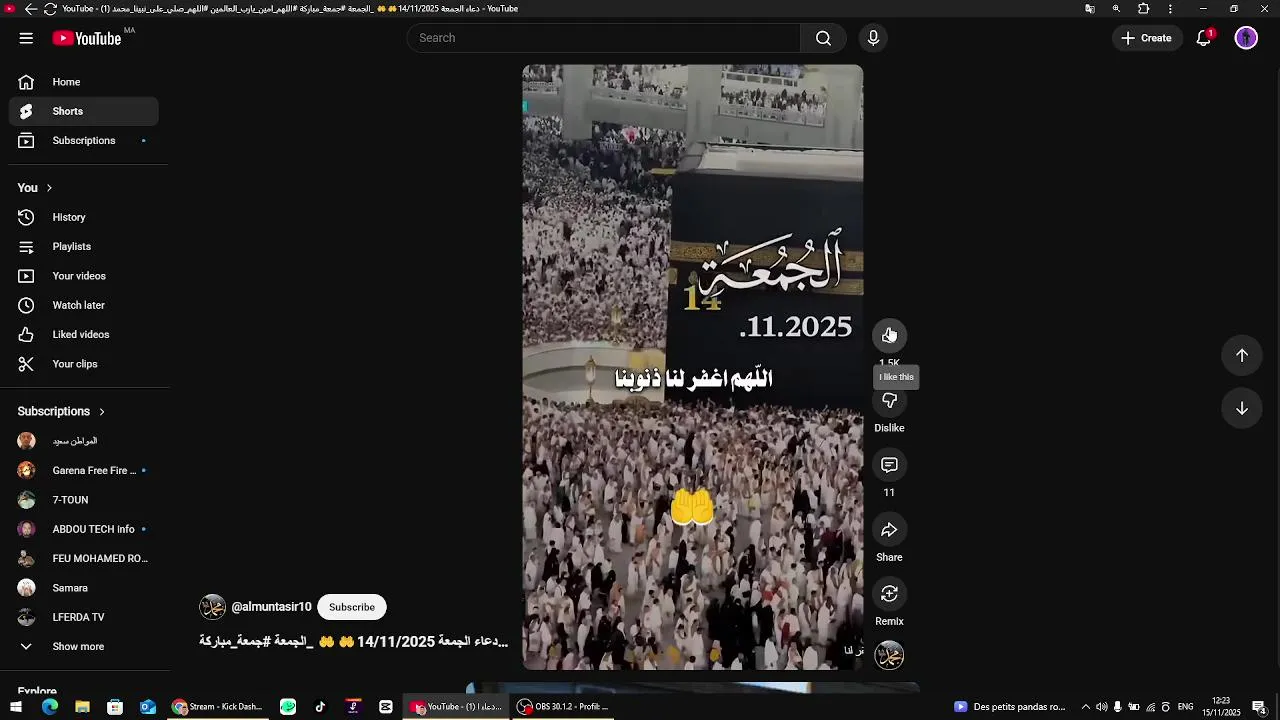Open the YouTube hamburger guide menu

pos(26,38)
